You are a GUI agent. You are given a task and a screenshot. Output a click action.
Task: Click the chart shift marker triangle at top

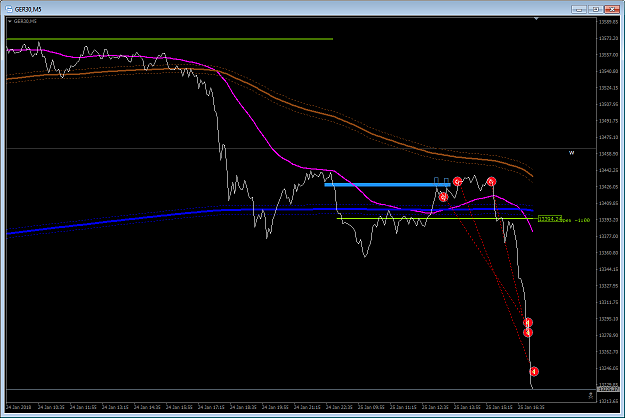click(536, 18)
